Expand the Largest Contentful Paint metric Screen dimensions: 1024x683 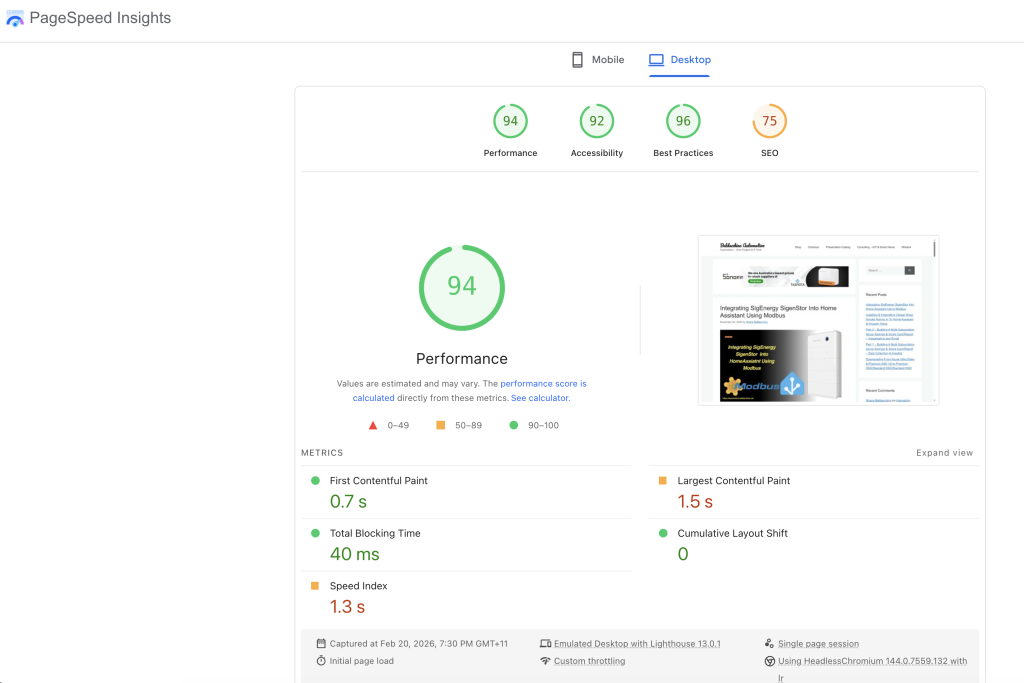click(x=733, y=481)
